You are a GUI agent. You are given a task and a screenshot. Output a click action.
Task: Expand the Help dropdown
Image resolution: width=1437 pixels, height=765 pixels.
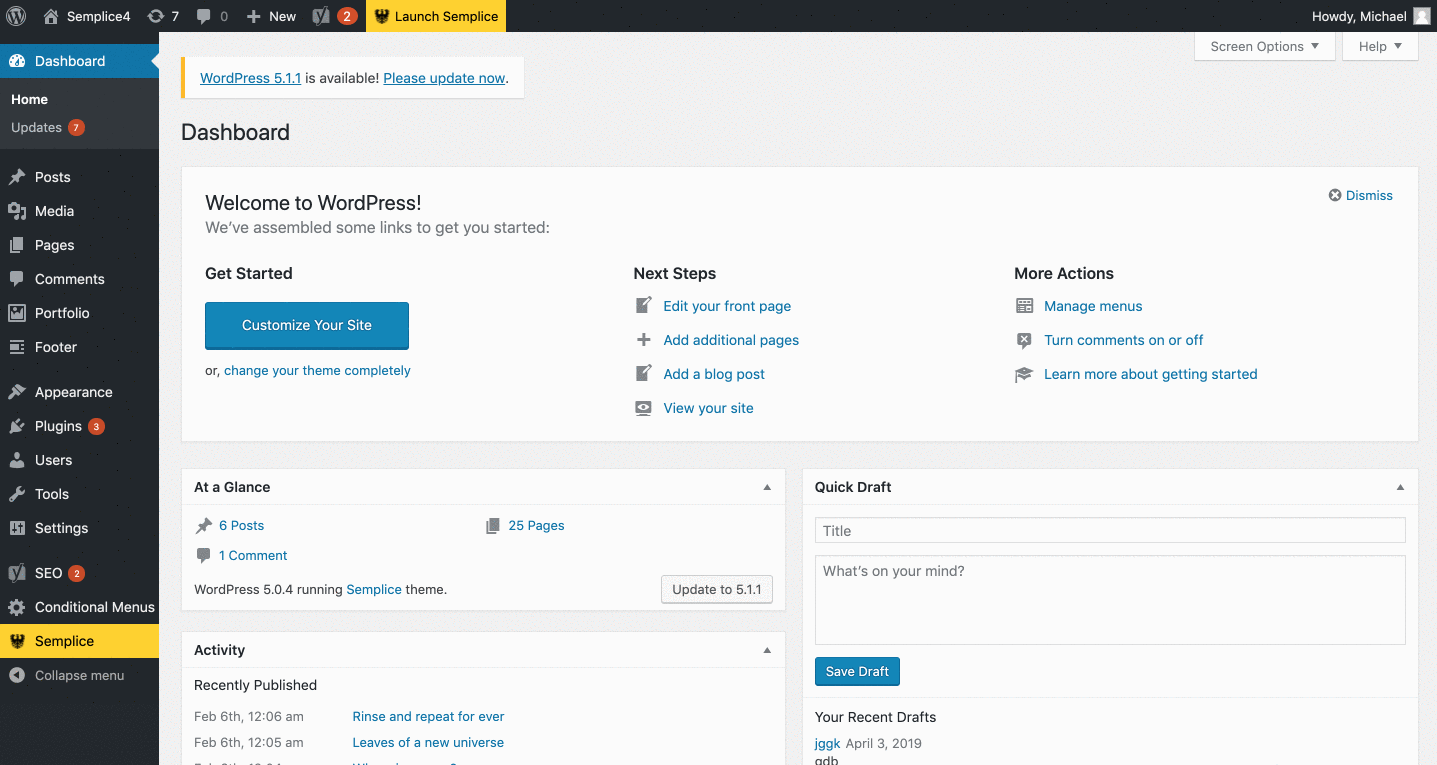pyautogui.click(x=1379, y=46)
